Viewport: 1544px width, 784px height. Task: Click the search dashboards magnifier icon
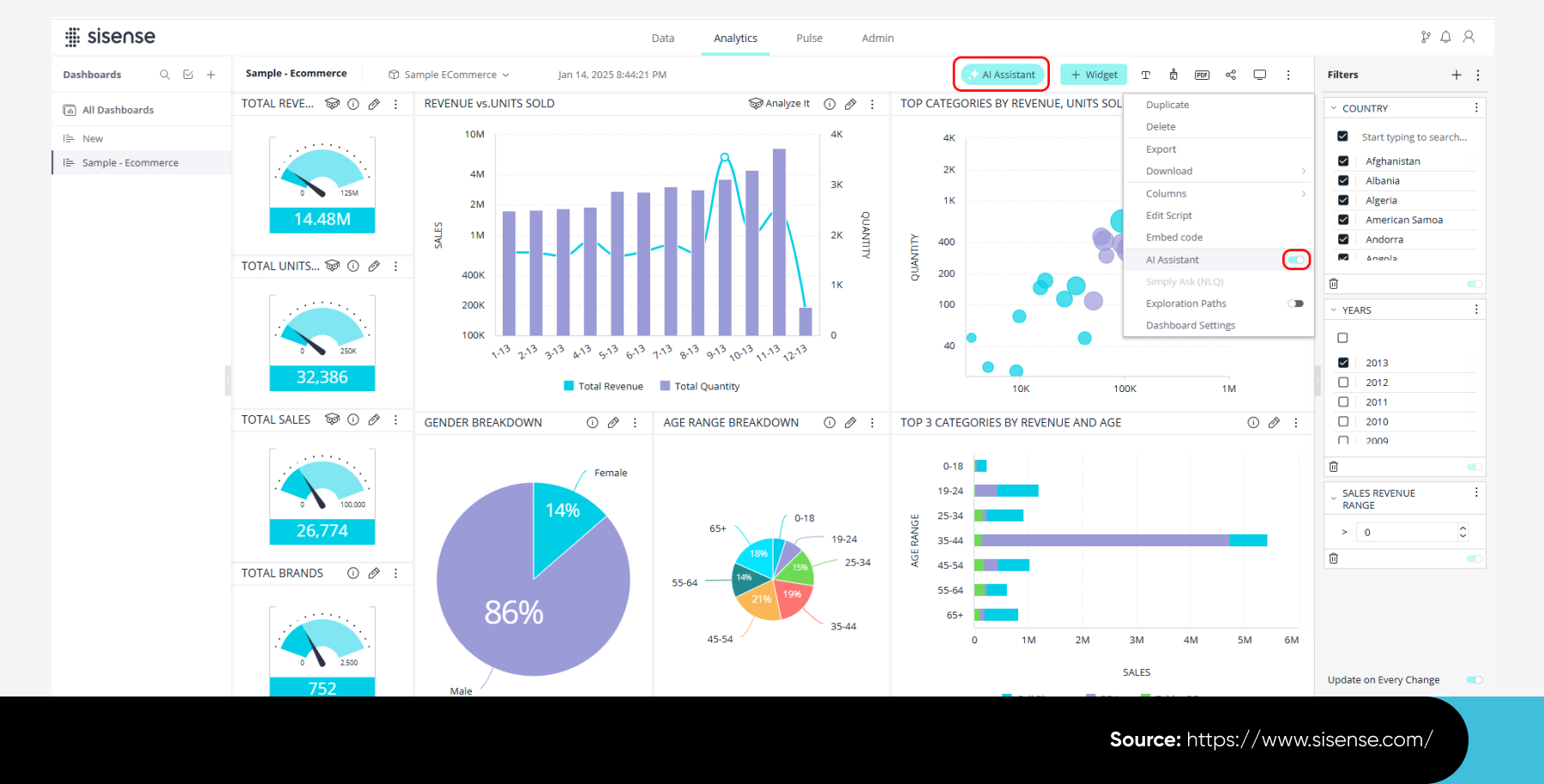[165, 75]
